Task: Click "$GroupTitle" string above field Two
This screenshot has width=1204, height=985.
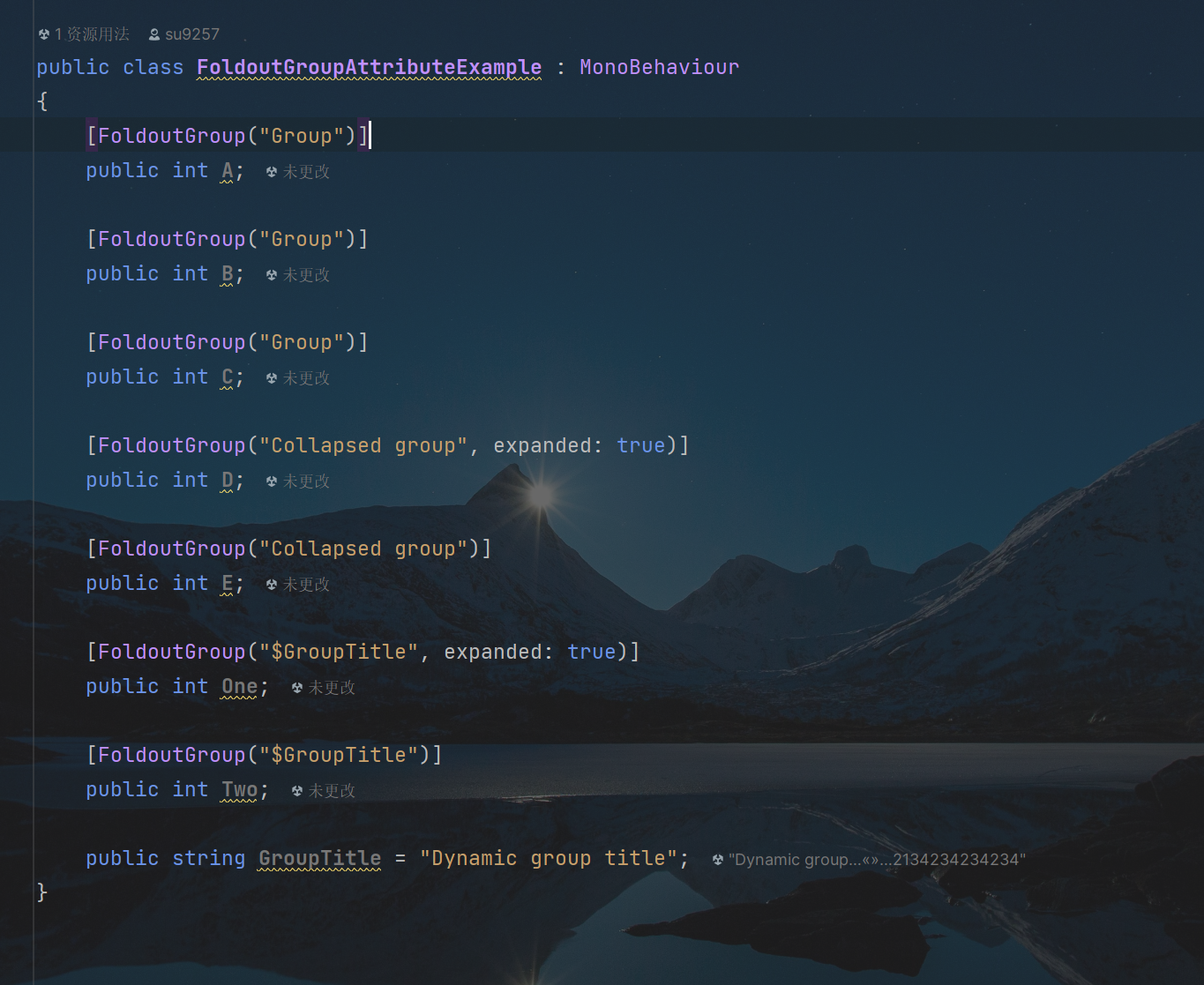Action: click(338, 755)
